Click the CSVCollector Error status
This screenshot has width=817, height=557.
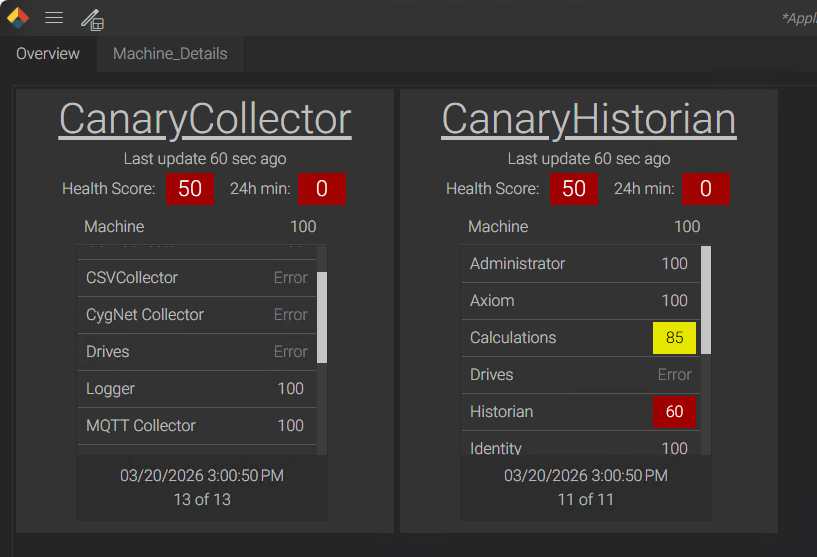[x=291, y=278]
